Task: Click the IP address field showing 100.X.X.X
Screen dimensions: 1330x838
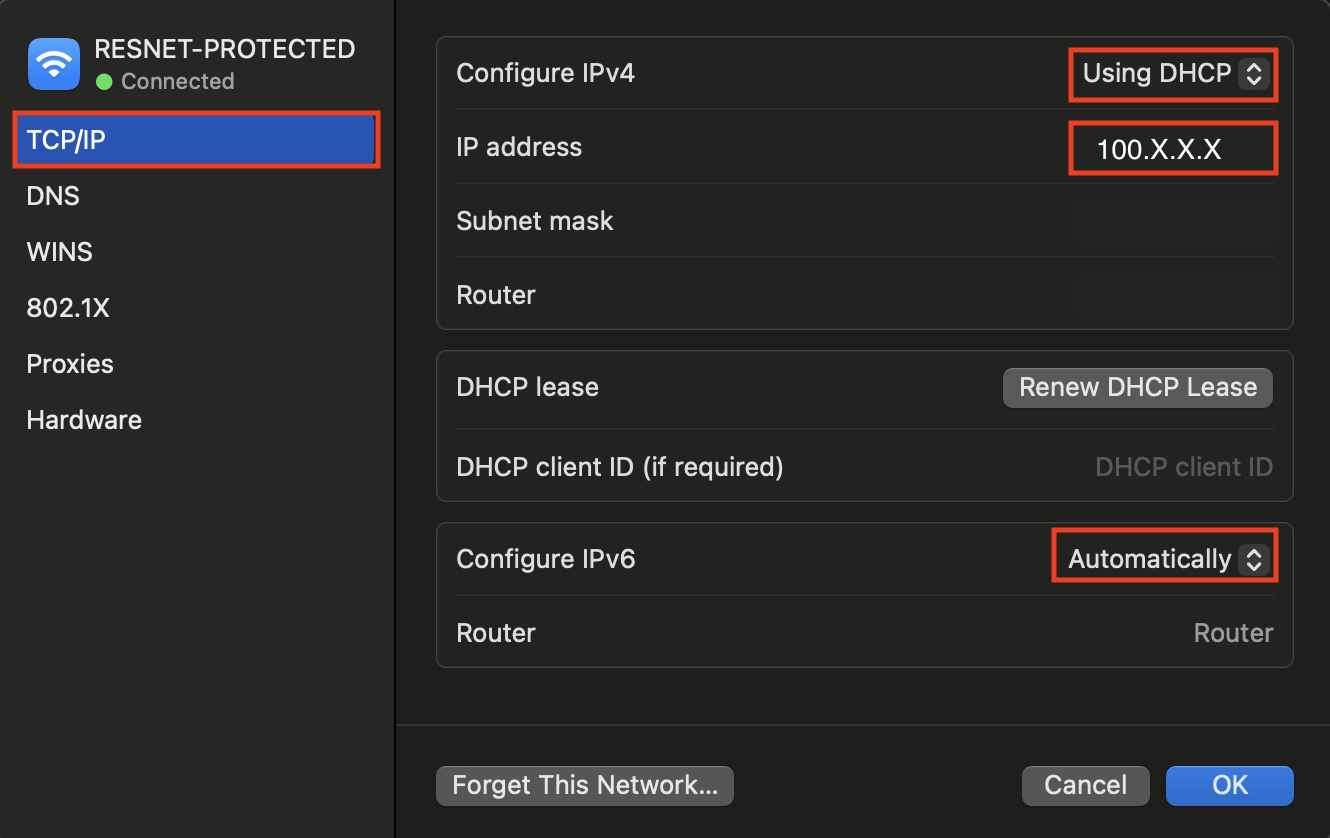Action: [1172, 147]
